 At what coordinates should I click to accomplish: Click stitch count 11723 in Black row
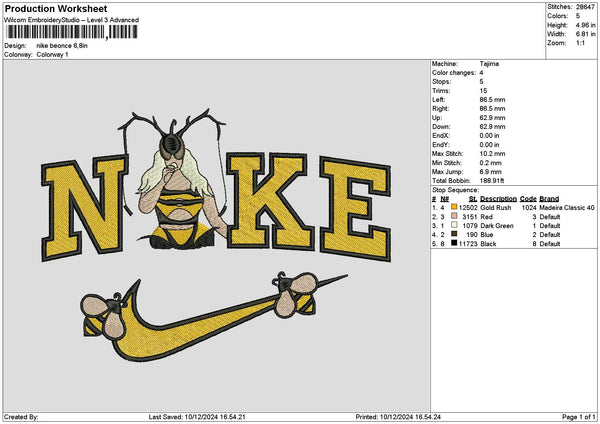click(x=468, y=244)
